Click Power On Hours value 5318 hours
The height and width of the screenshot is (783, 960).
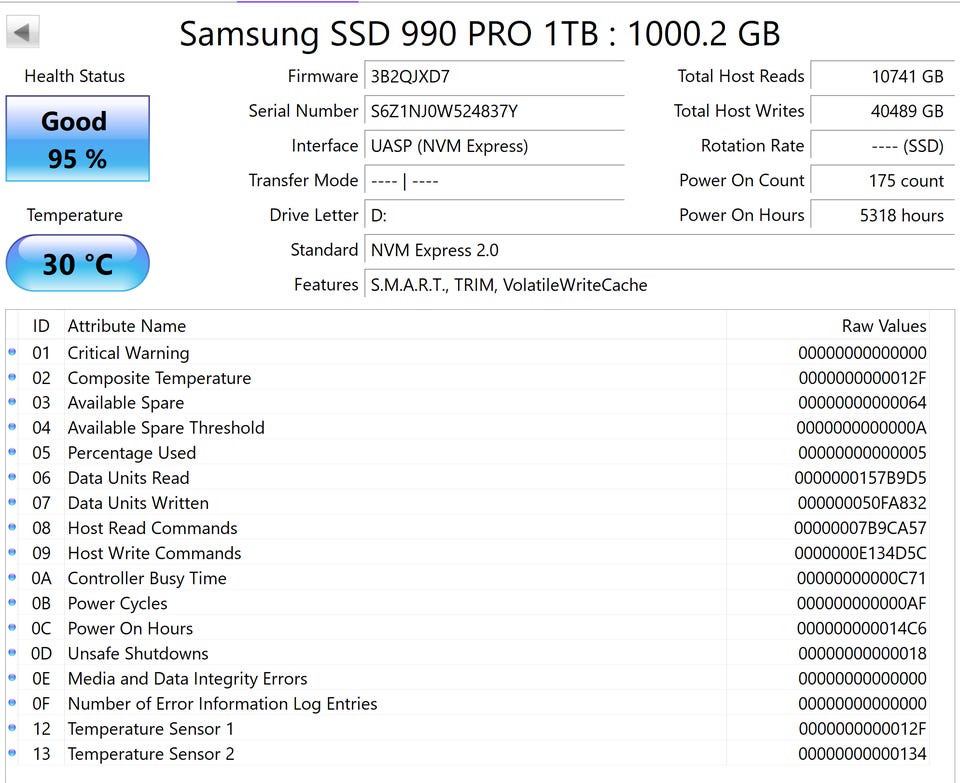click(x=882, y=215)
